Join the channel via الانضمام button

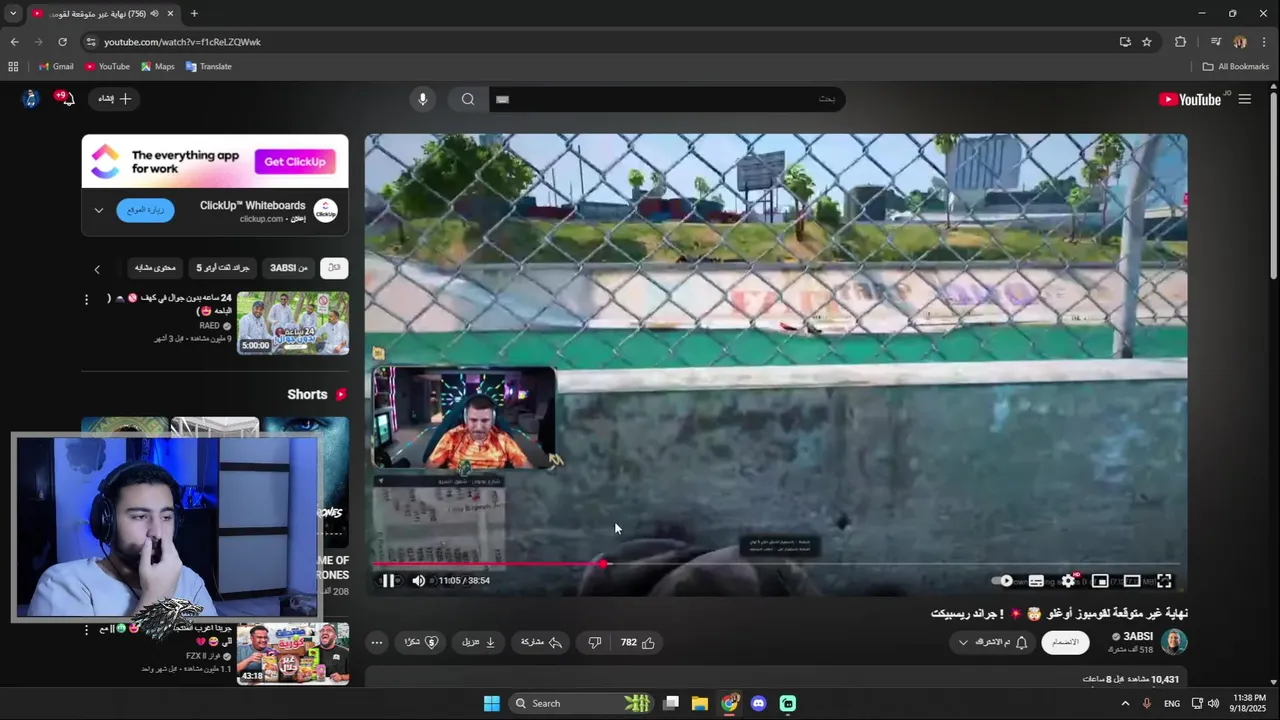coord(1065,642)
